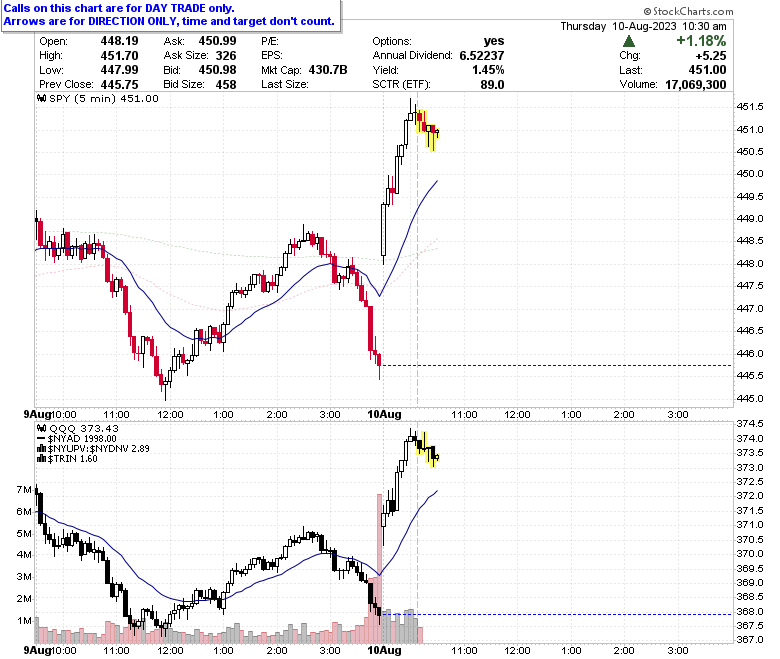
Task: Click the green up-triangle change indicator
Action: tap(629, 41)
